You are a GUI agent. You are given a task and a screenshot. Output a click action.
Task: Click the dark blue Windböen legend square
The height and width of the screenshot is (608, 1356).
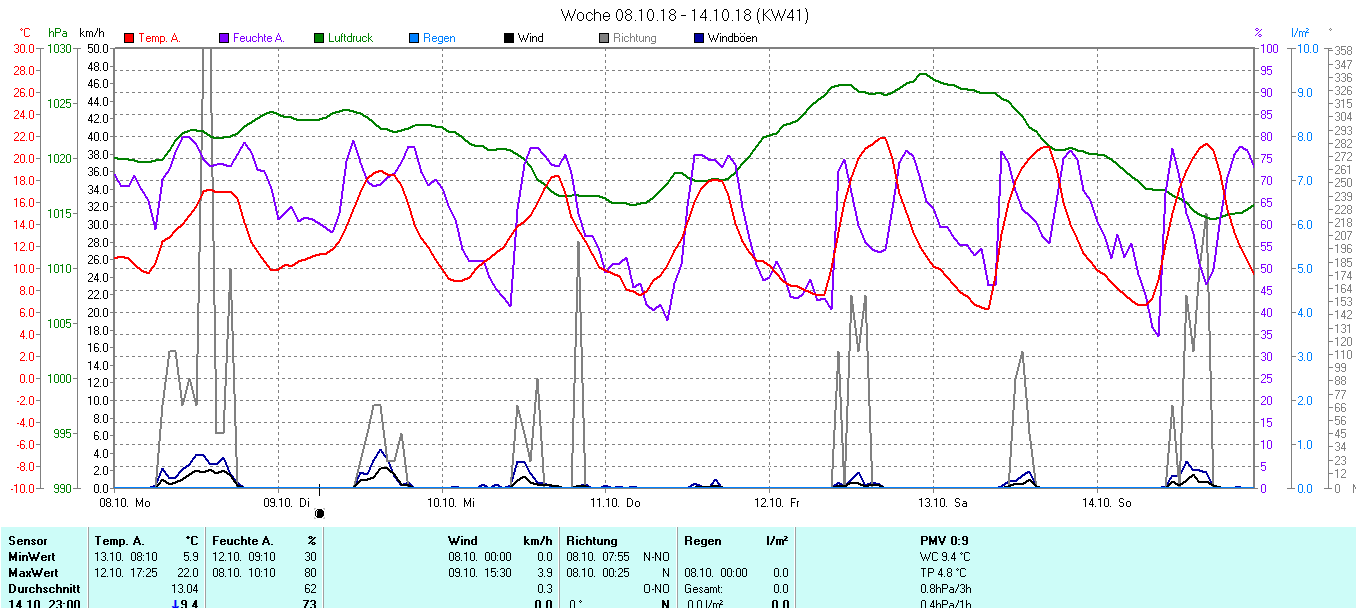point(699,39)
